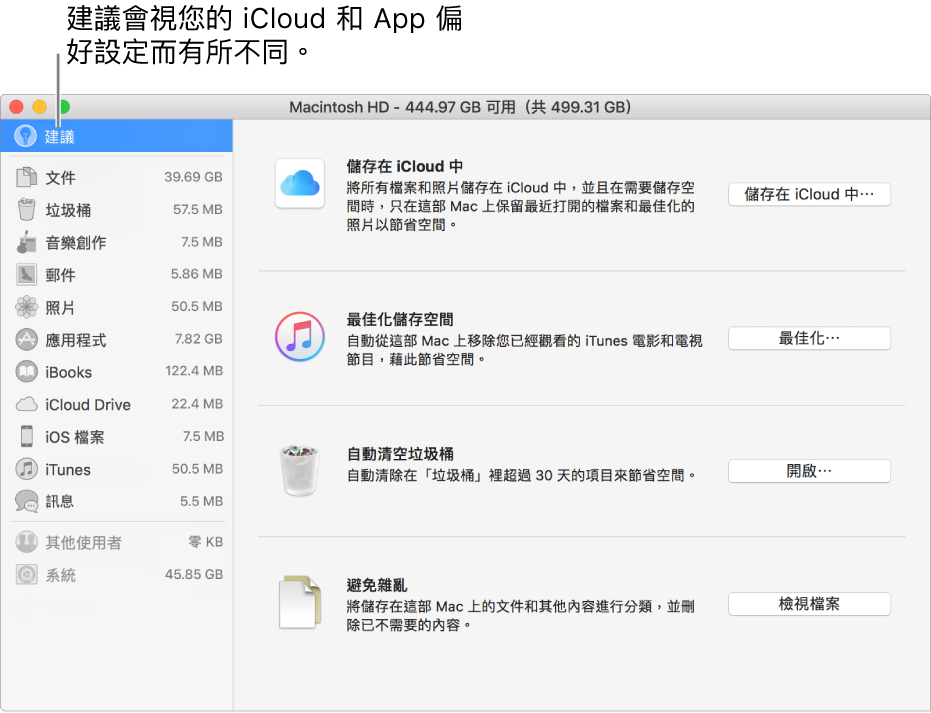Click the 照片 flower icon
This screenshot has height=713, width=931.
click(x=27, y=307)
